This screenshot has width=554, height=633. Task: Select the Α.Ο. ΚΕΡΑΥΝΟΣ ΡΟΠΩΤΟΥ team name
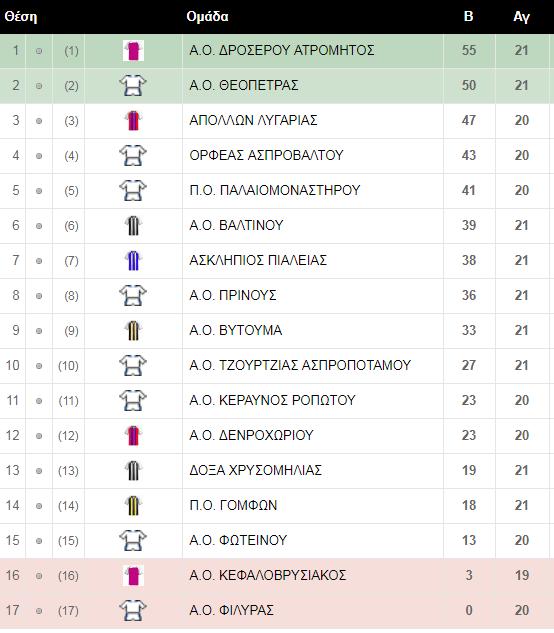click(272, 400)
